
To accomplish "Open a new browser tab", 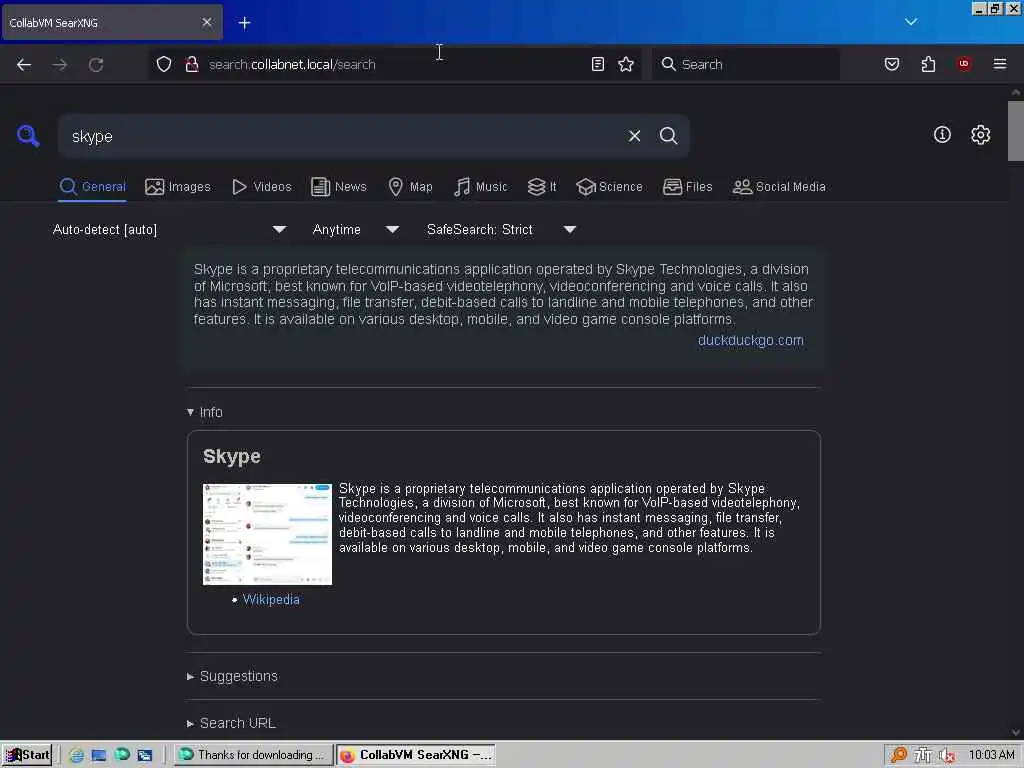I will [x=244, y=23].
